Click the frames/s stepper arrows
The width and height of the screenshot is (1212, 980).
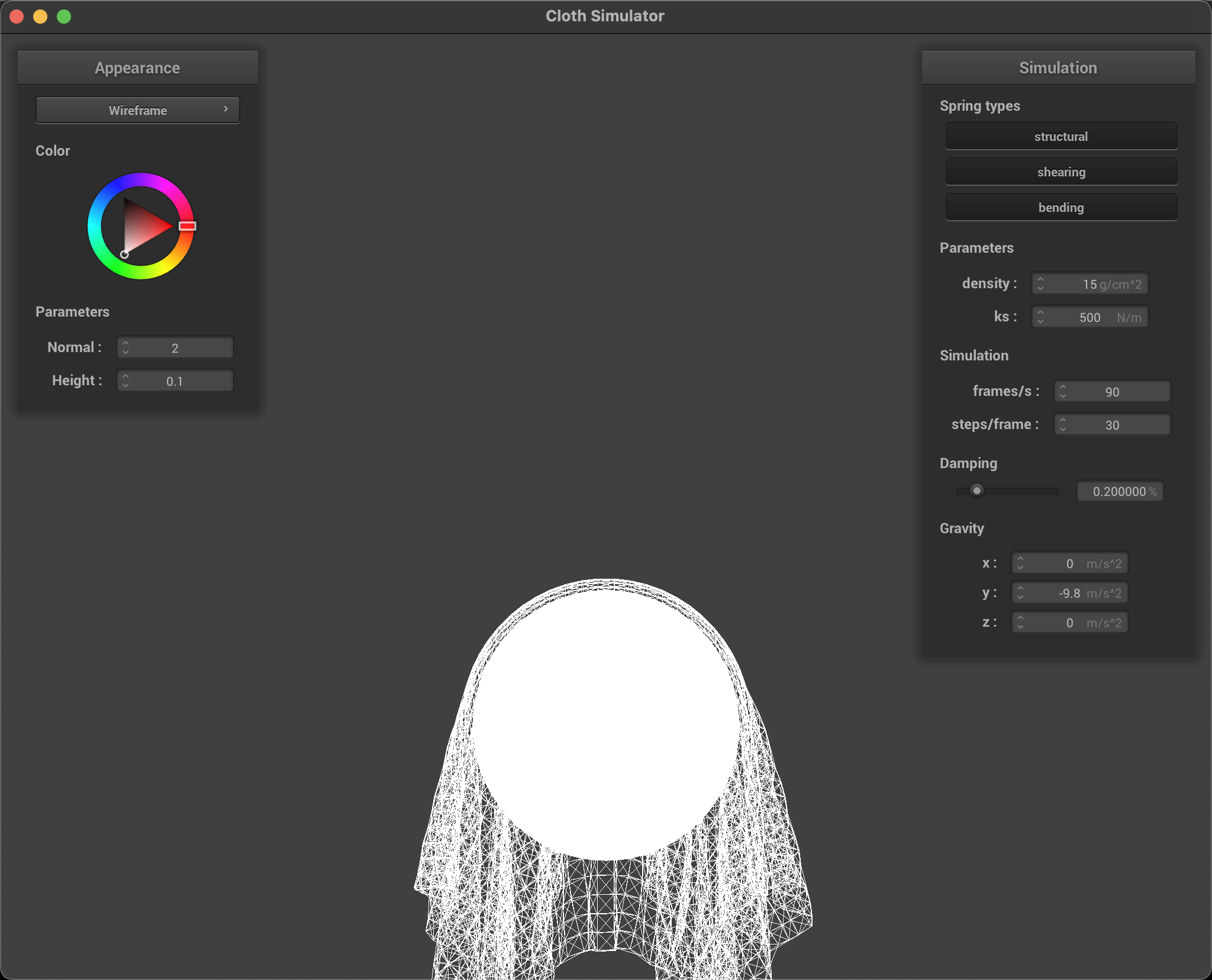1063,392
